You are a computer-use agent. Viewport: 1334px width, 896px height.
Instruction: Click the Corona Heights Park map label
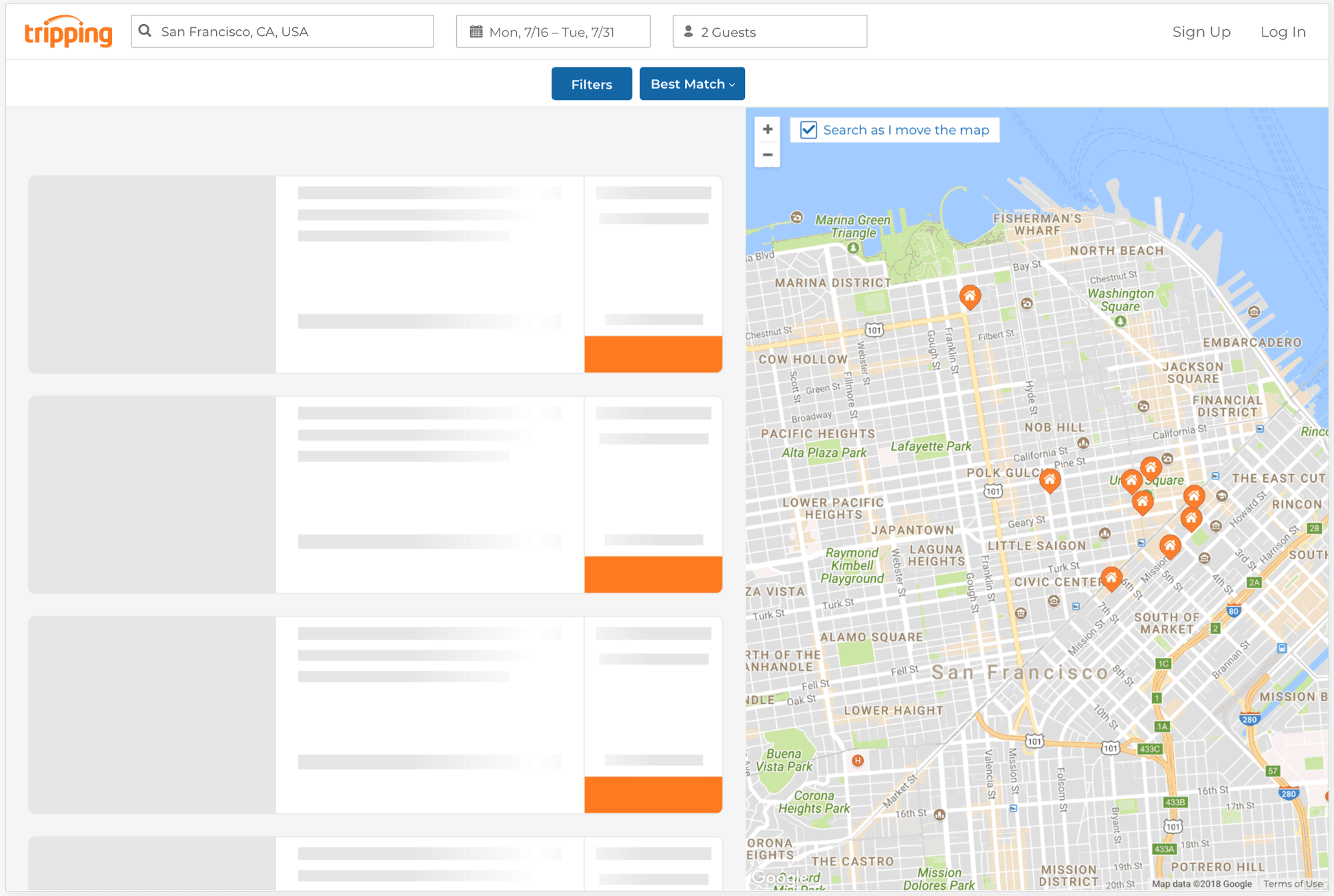[x=814, y=802]
